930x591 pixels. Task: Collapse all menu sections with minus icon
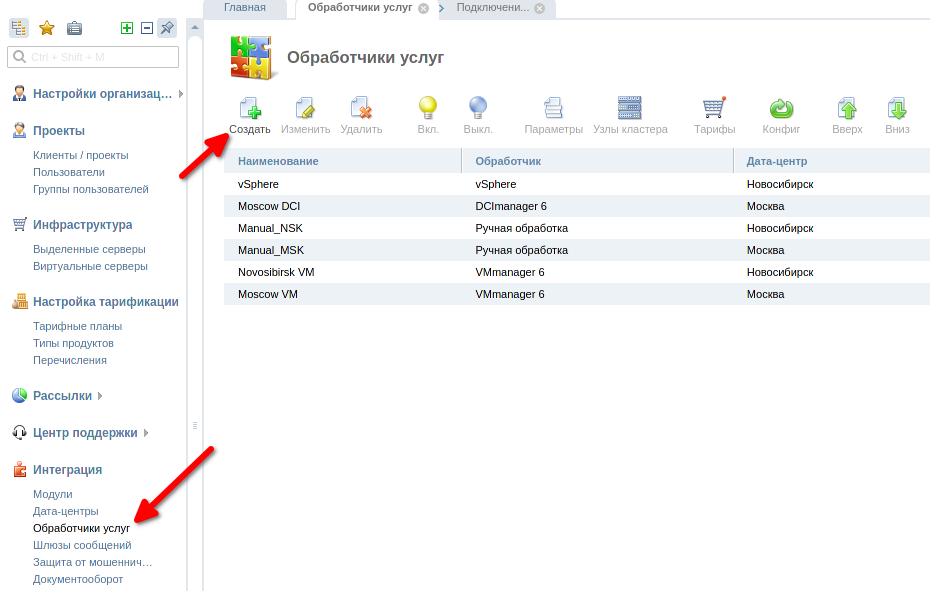click(x=147, y=28)
